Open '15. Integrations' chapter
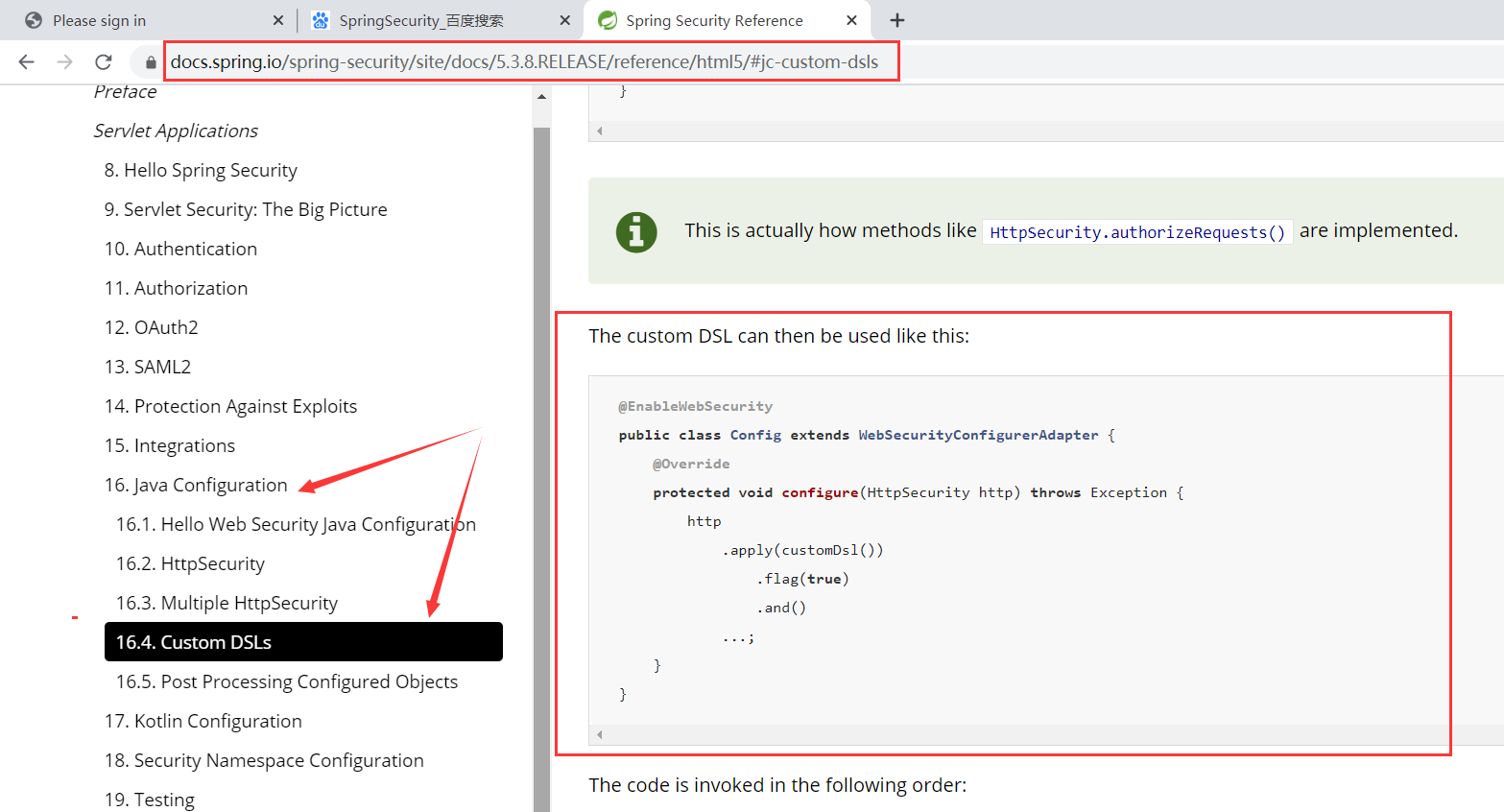This screenshot has height=812, width=1504. pyautogui.click(x=170, y=445)
